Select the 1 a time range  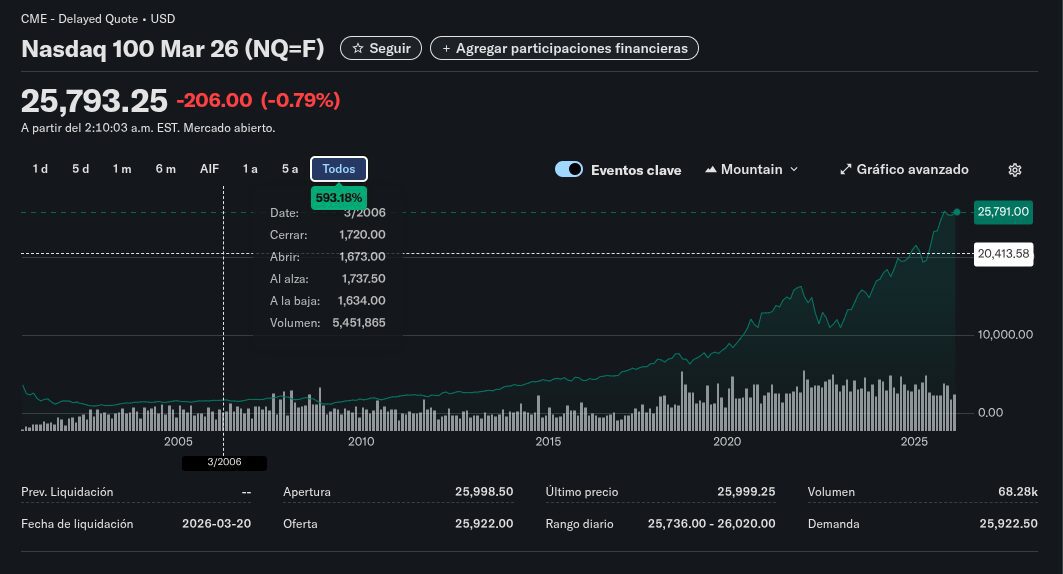[x=250, y=169]
